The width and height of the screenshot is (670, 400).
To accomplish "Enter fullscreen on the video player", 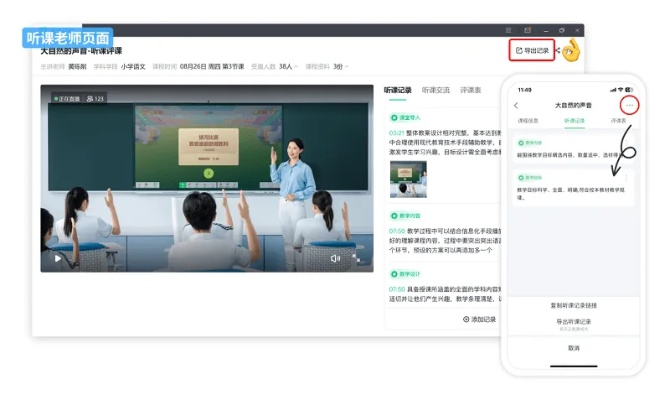I will click(358, 258).
